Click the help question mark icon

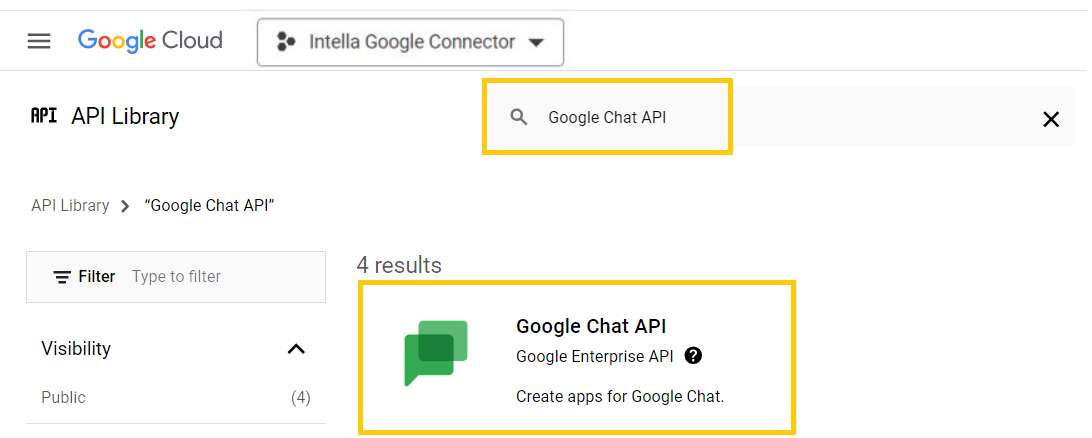click(x=693, y=356)
